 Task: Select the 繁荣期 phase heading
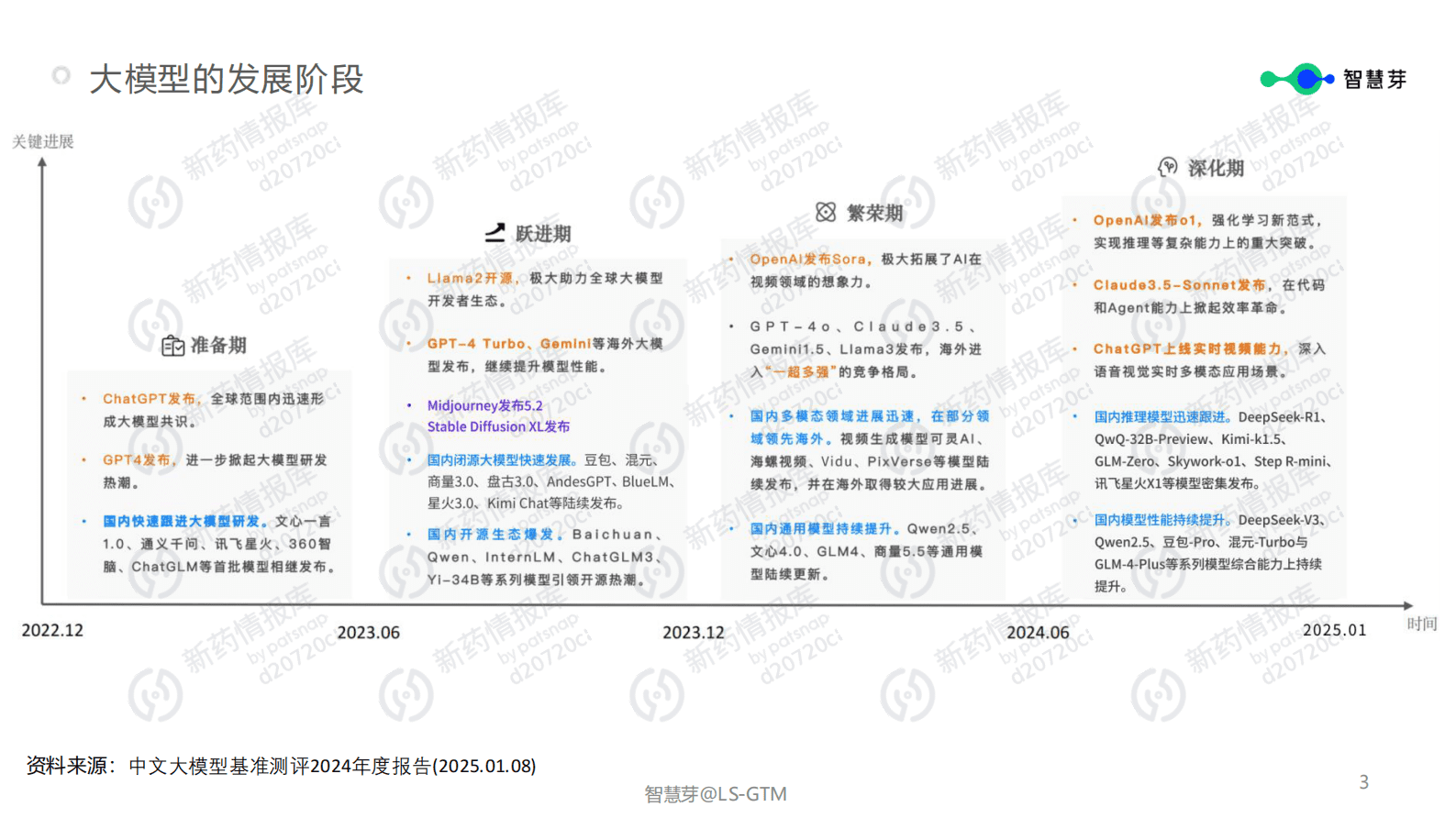[x=875, y=214]
